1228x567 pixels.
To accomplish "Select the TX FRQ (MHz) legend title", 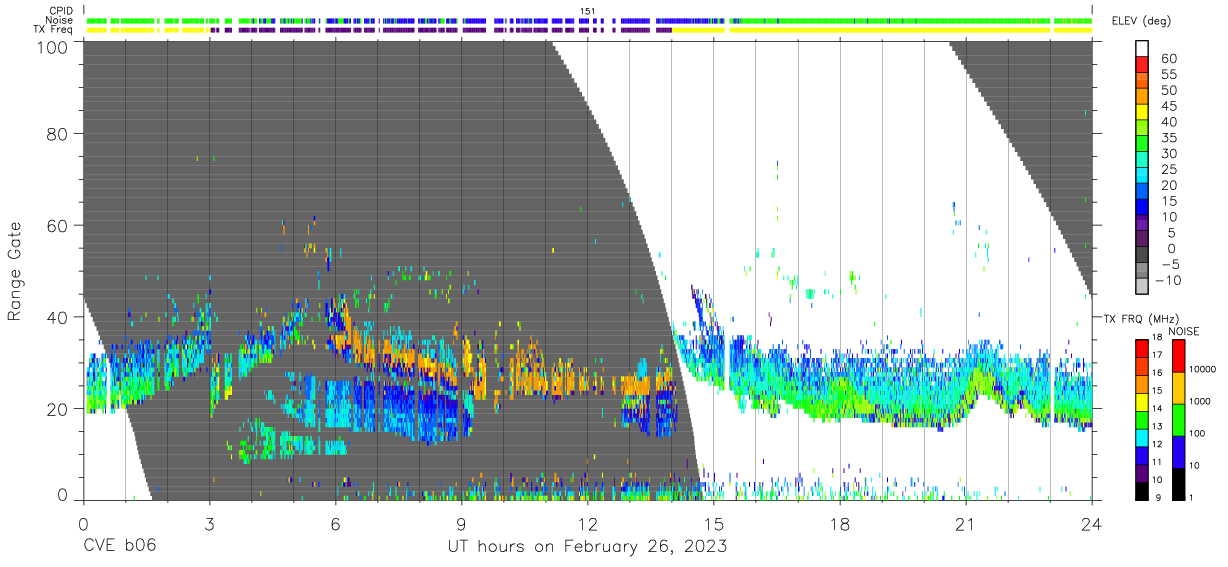I will tap(1141, 318).
